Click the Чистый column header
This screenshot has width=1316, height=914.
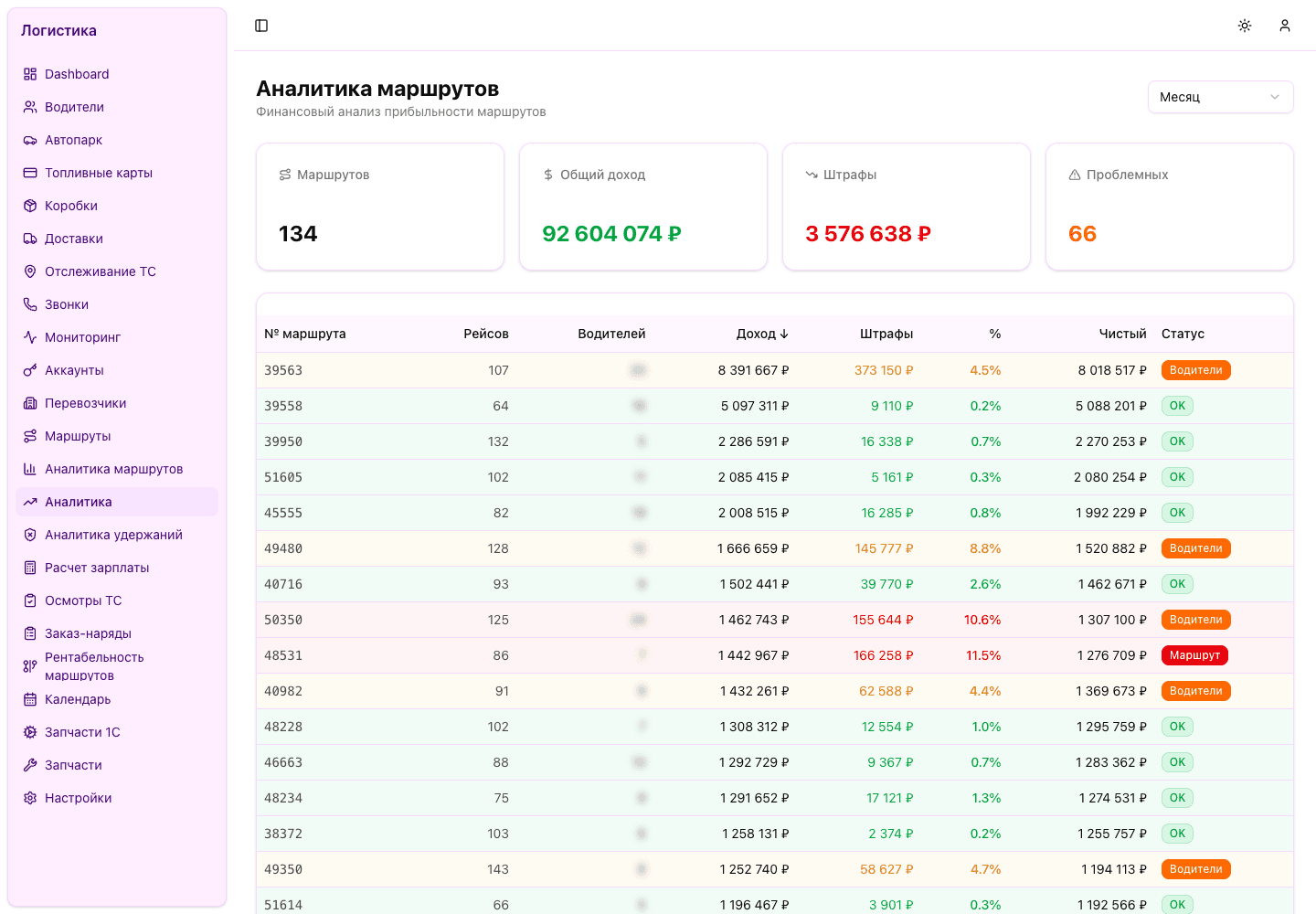[x=1123, y=334]
